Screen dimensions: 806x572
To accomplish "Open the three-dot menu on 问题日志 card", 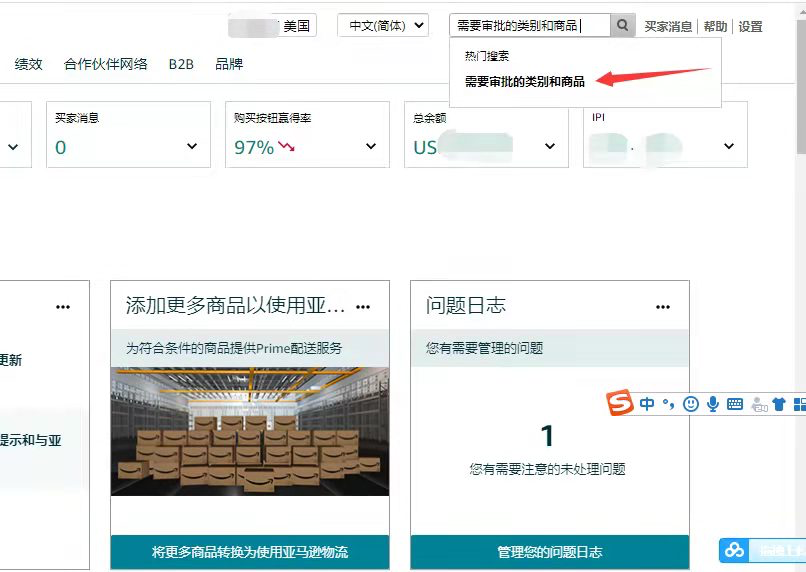I will tap(663, 307).
